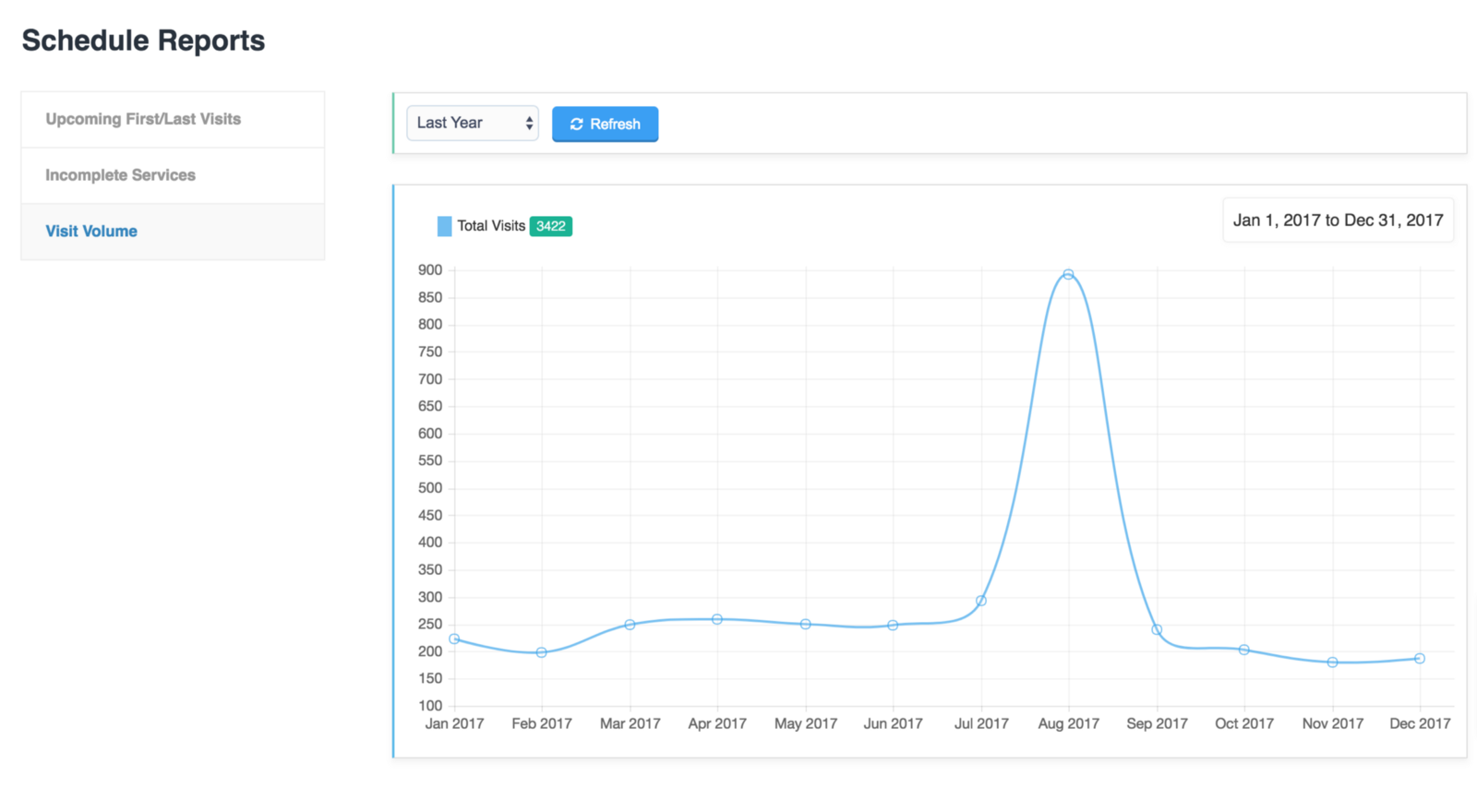Click the Feb 2017 data point on chart
The width and height of the screenshot is (1477, 812).
(x=542, y=652)
